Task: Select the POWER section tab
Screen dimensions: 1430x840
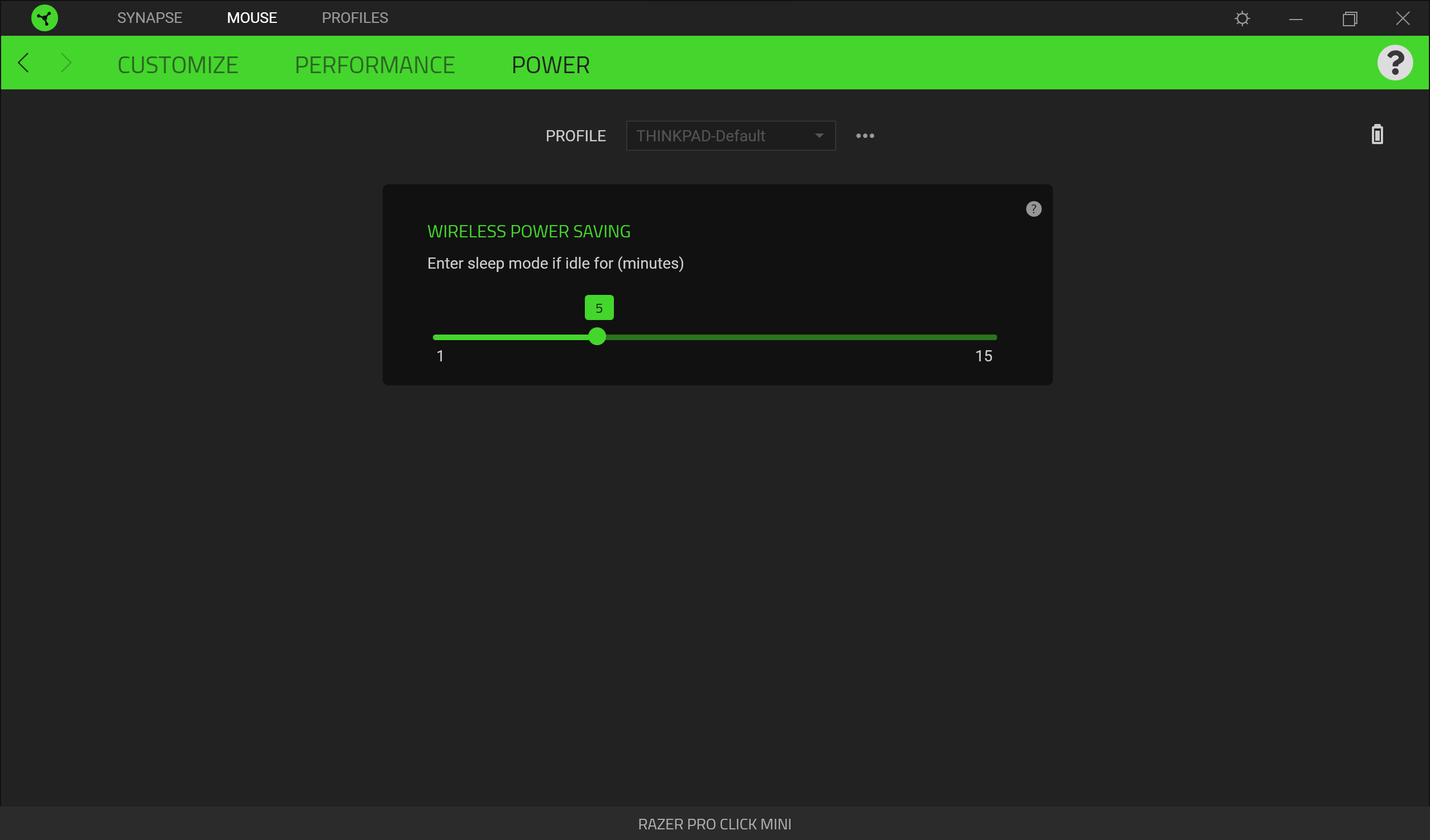Action: point(550,65)
